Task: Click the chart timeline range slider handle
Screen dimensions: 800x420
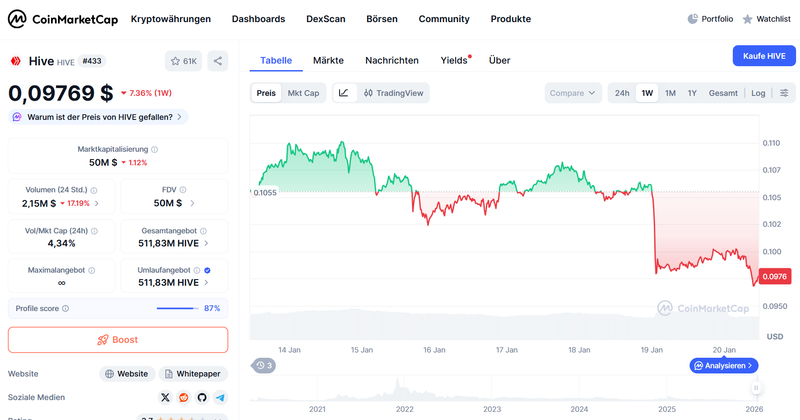Action: pyautogui.click(x=756, y=388)
